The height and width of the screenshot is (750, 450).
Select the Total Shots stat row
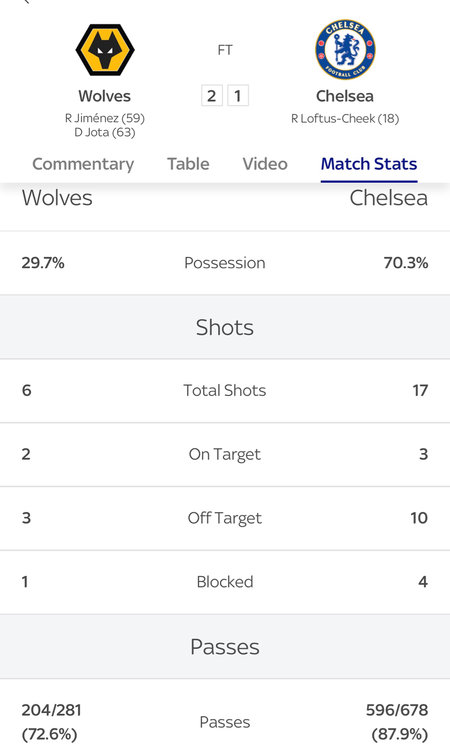[x=225, y=390]
